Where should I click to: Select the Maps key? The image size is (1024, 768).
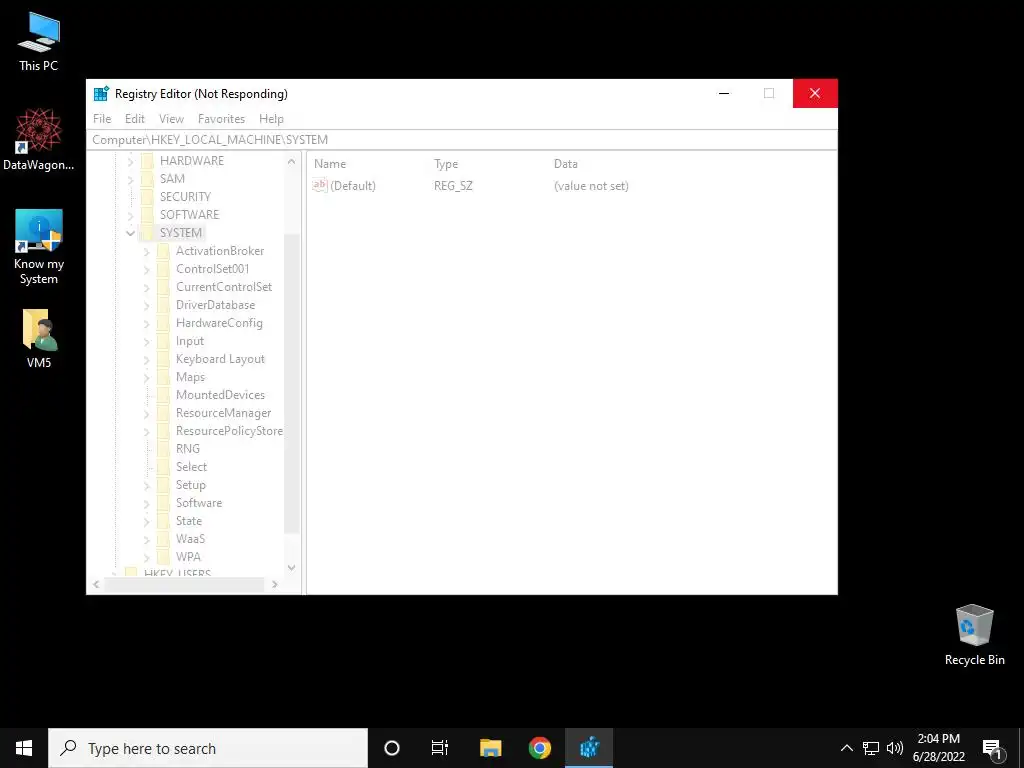tap(190, 377)
